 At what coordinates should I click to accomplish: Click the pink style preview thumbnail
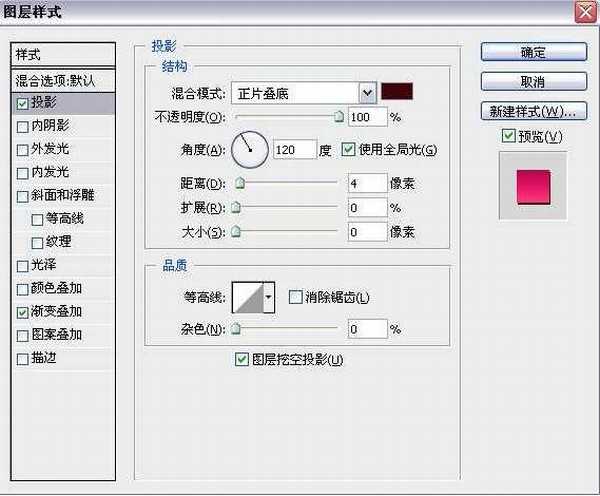(x=533, y=187)
